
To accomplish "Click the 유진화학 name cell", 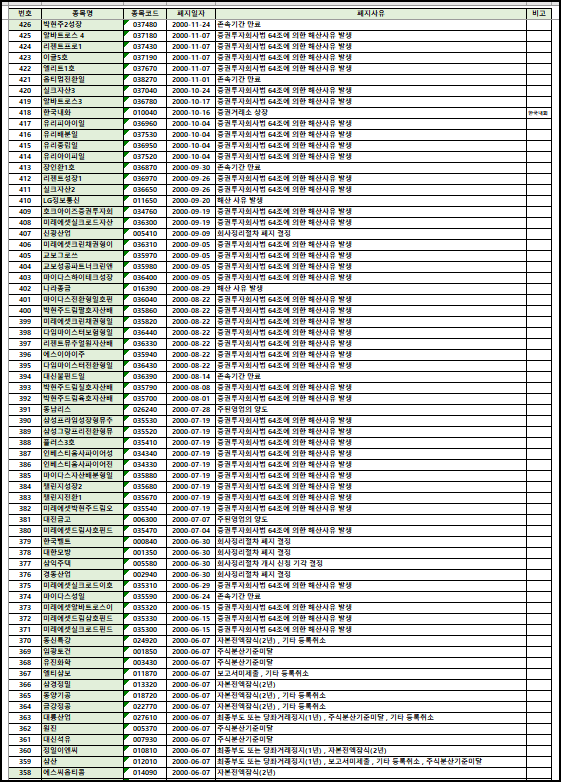I will 82,662.
